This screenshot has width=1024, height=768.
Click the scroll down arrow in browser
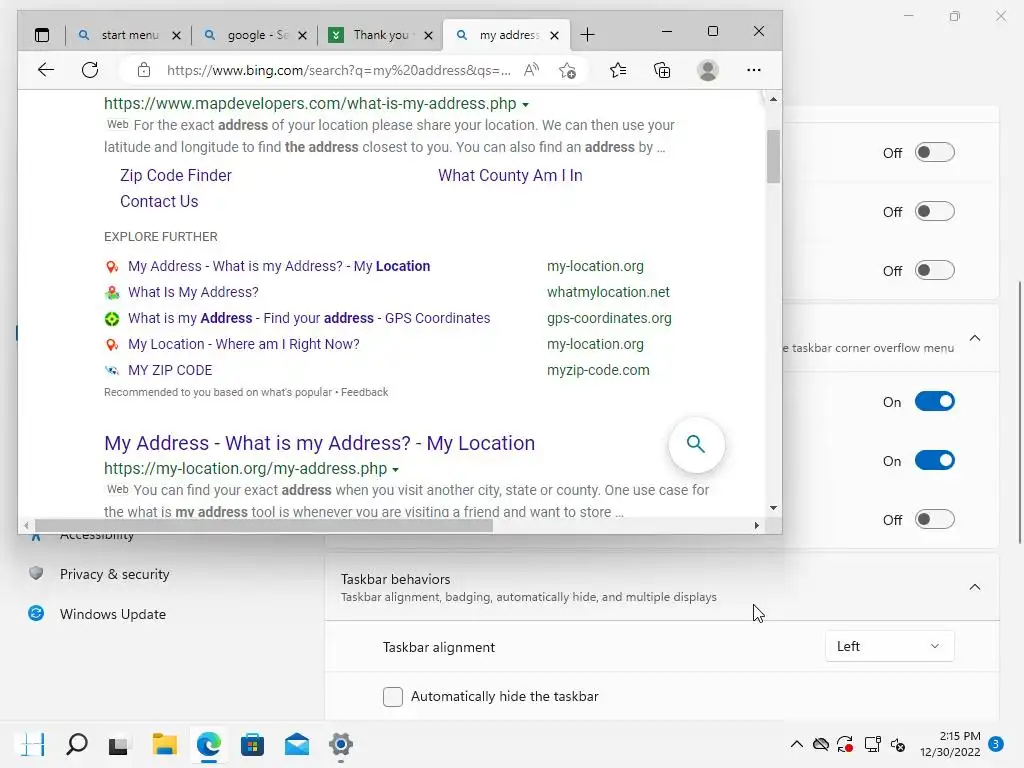pos(773,508)
